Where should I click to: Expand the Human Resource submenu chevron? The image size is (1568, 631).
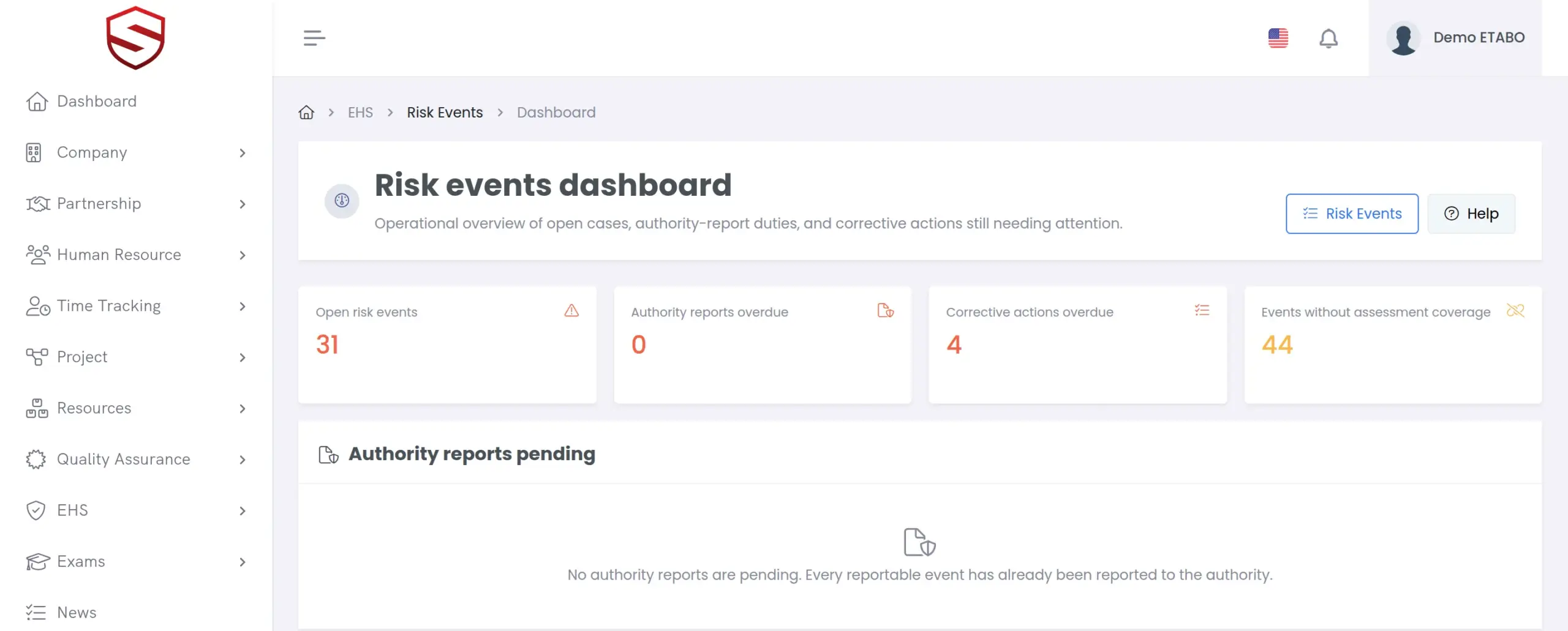click(243, 255)
